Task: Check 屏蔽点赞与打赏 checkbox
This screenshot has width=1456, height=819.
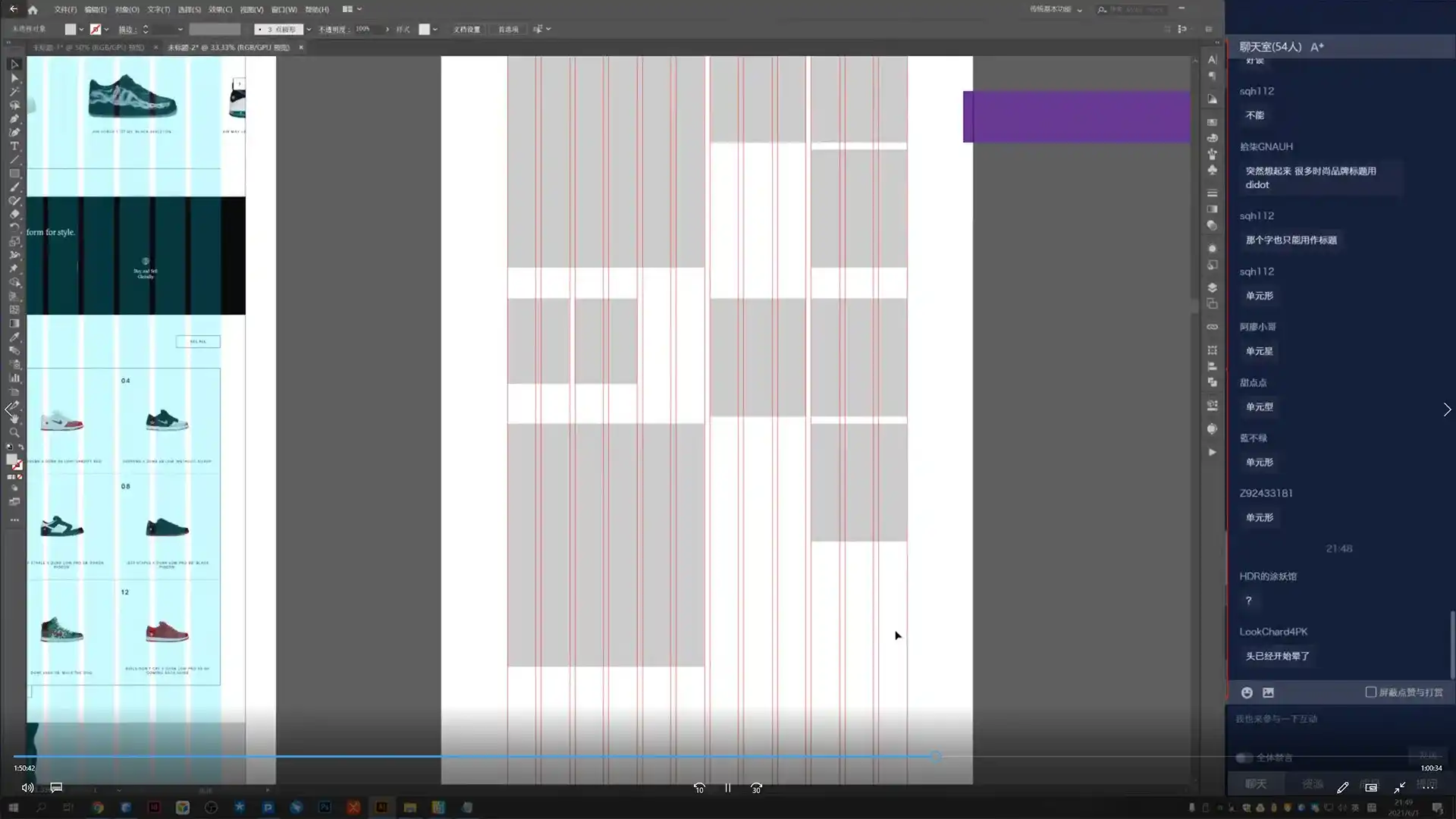Action: 1370,692
